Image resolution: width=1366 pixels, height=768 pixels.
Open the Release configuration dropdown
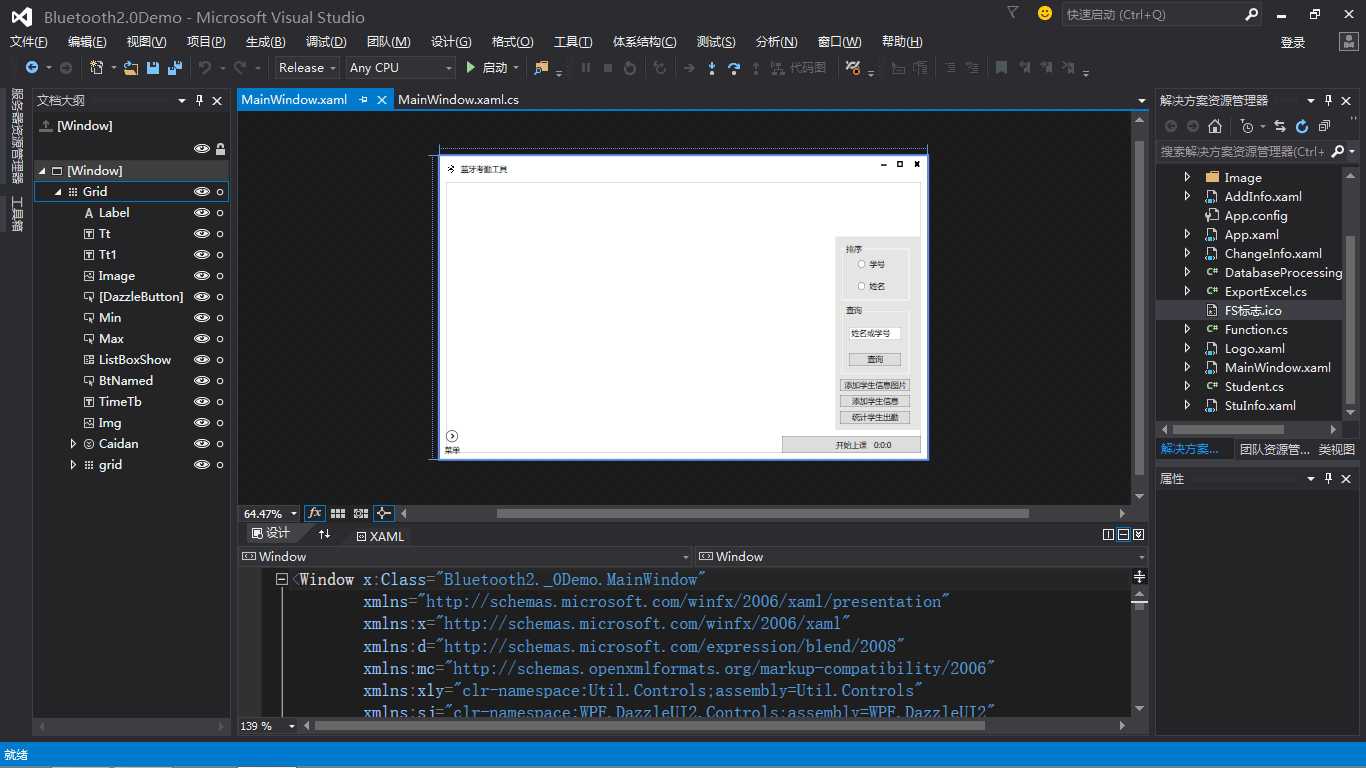click(307, 68)
